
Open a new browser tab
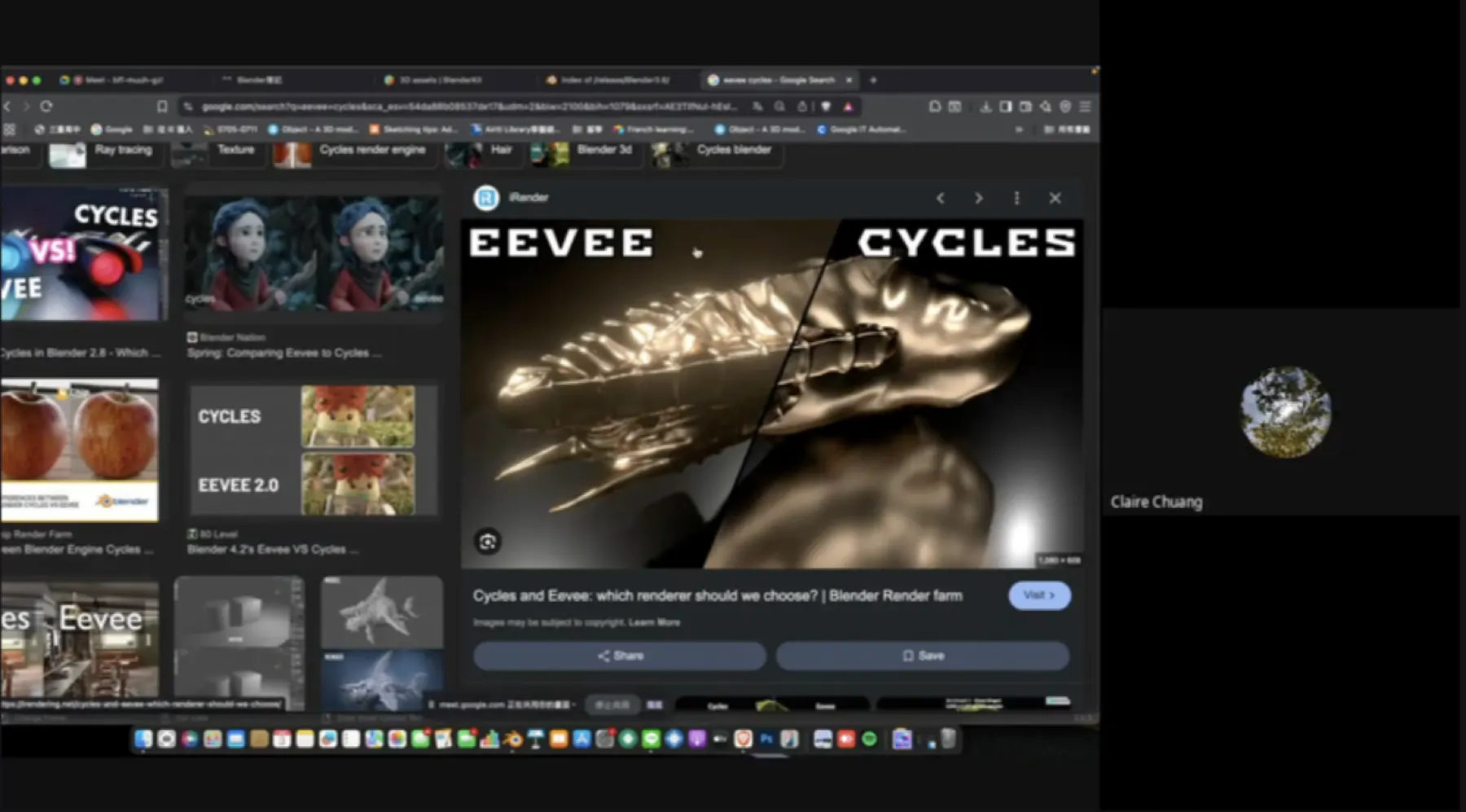tap(873, 80)
